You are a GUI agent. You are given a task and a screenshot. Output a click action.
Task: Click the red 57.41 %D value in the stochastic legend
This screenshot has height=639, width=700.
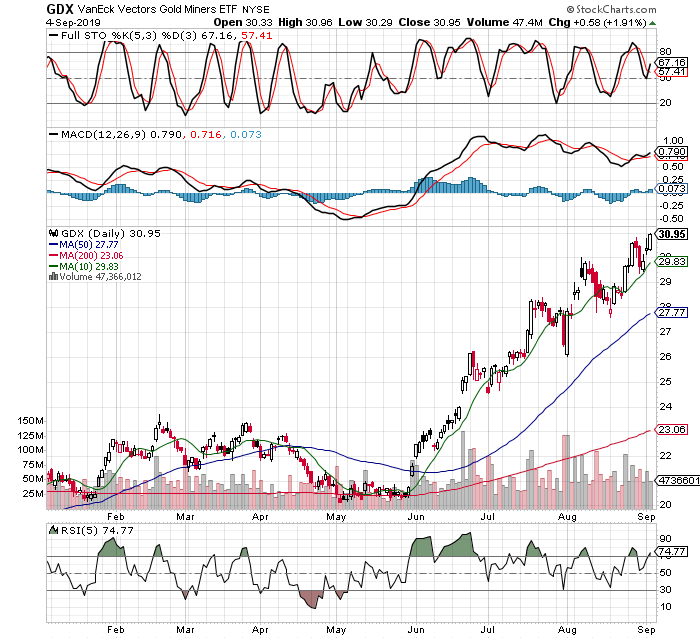click(x=257, y=36)
